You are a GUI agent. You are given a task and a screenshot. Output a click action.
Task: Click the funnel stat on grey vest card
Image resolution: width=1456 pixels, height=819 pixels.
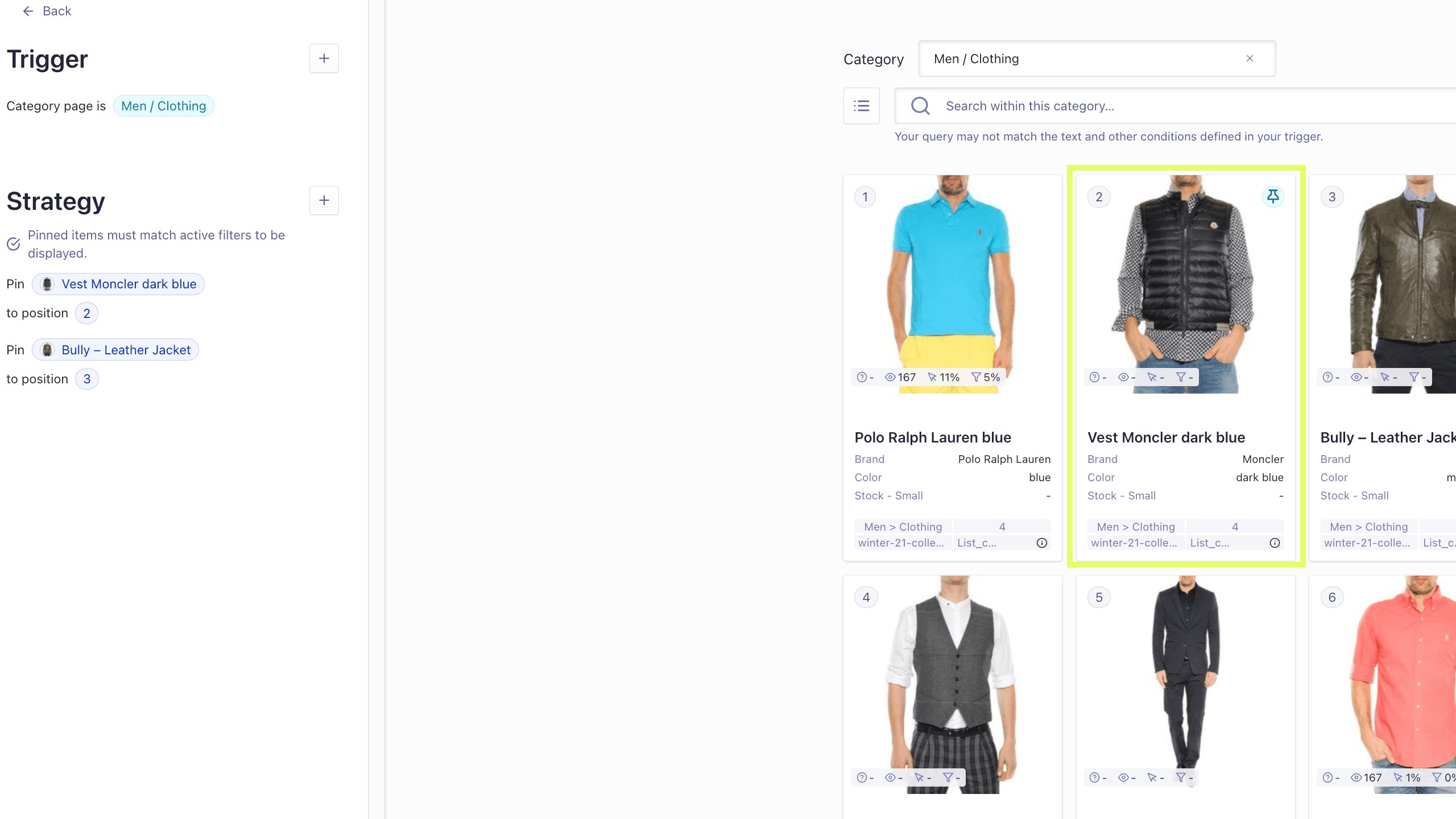(x=952, y=778)
